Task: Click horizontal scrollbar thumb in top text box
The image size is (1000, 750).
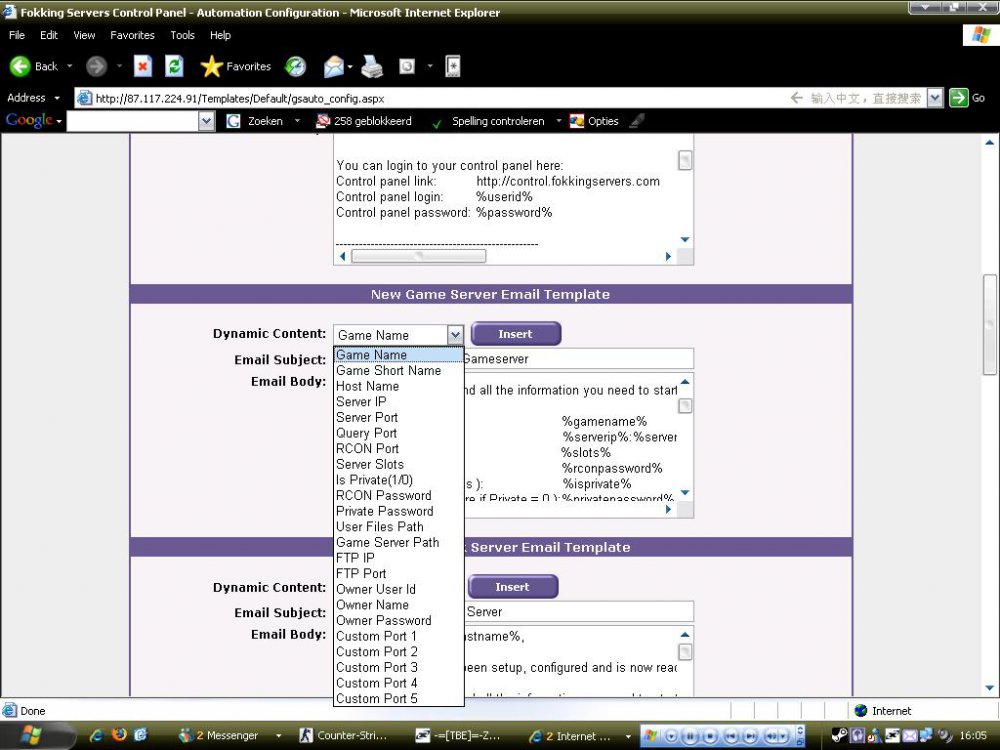Action: pyautogui.click(x=418, y=256)
